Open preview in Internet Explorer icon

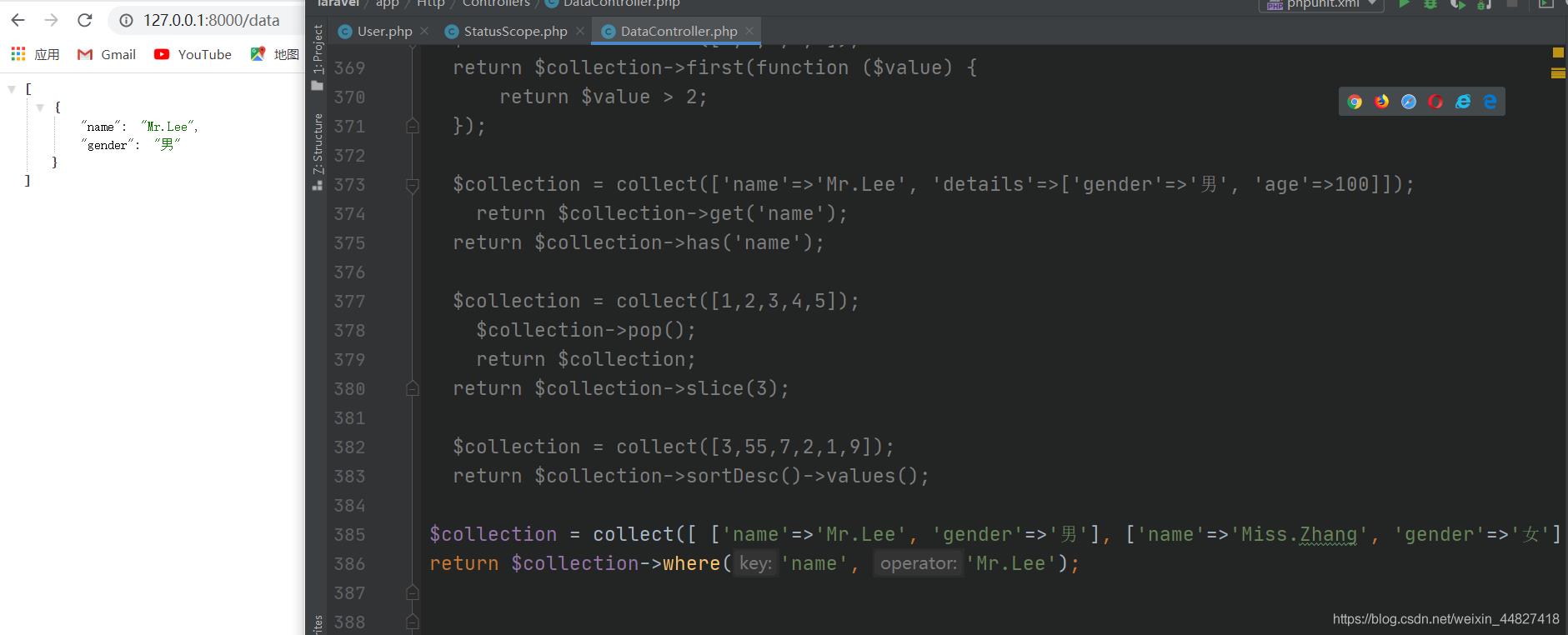pyautogui.click(x=1463, y=102)
